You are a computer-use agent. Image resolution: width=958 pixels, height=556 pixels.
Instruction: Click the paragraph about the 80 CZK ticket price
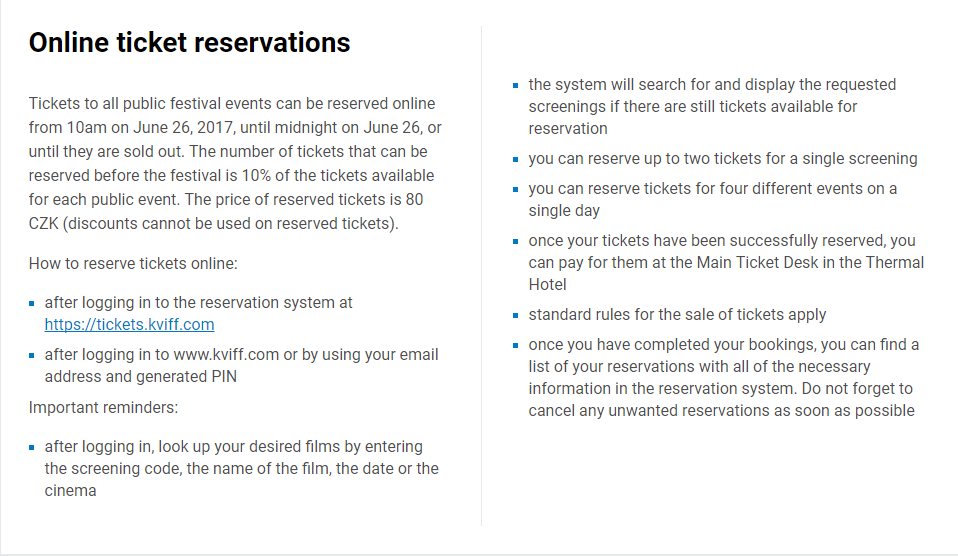tap(234, 163)
